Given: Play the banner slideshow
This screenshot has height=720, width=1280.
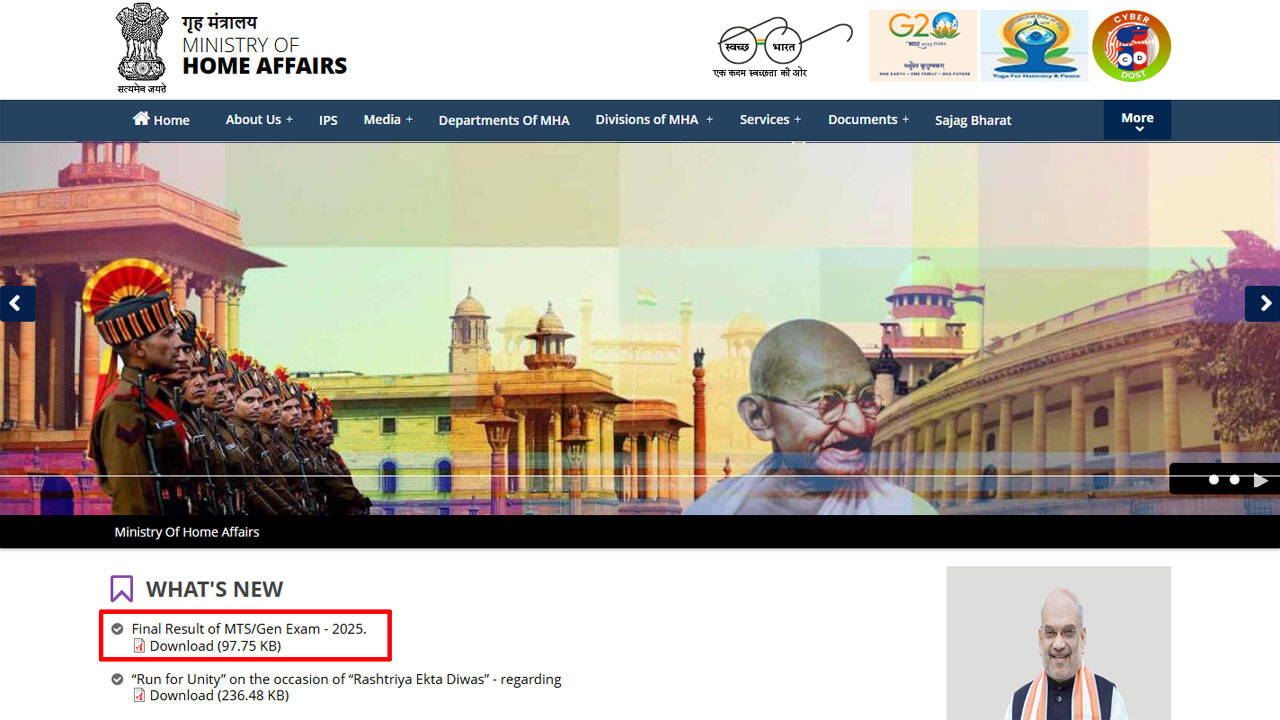Looking at the screenshot, I should [x=1260, y=480].
